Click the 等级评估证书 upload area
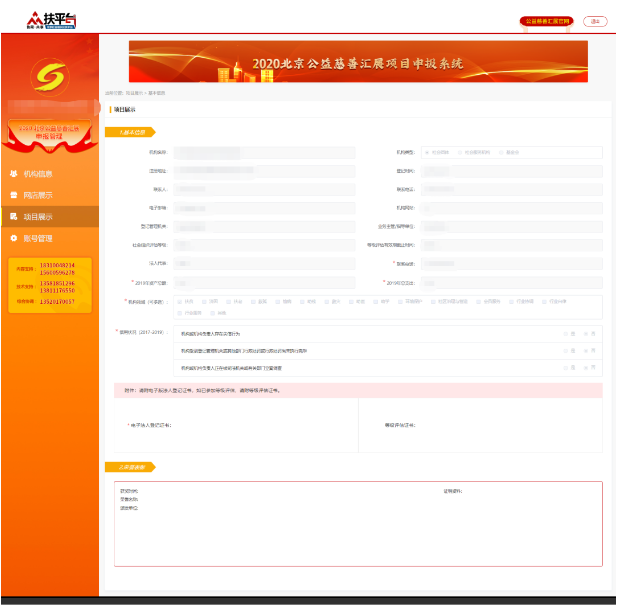This screenshot has width=617, height=605. coord(480,425)
